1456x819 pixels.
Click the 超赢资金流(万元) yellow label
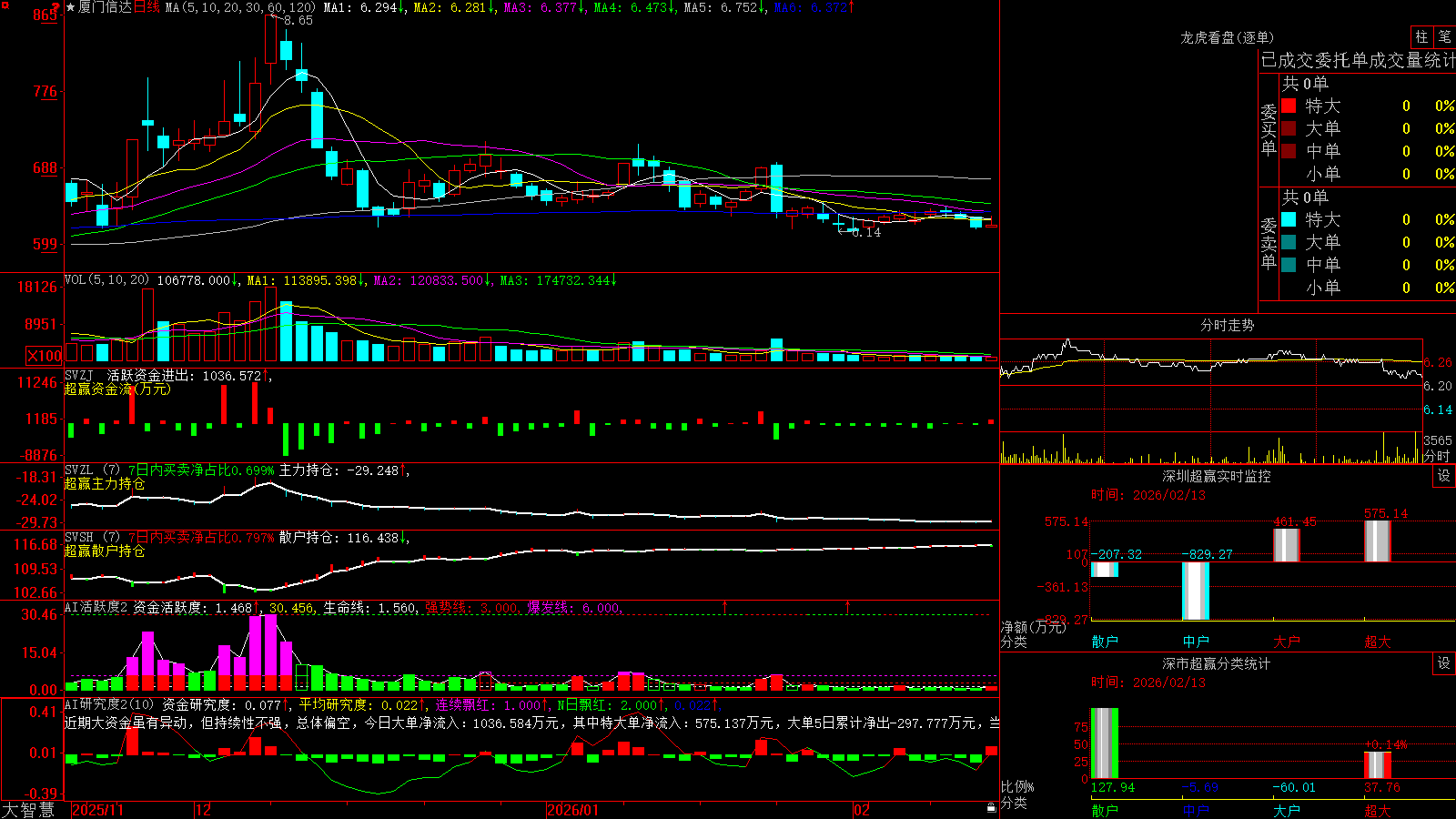pyautogui.click(x=117, y=389)
